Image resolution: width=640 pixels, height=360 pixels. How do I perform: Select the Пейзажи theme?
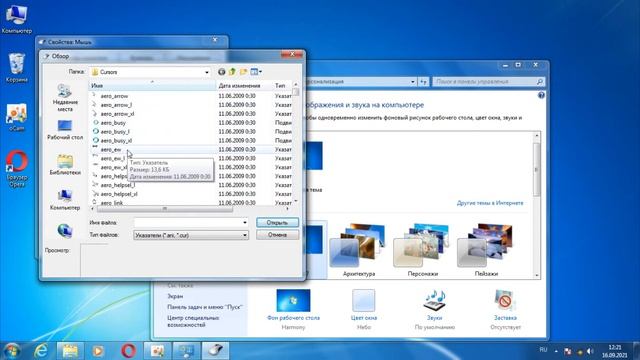(x=486, y=250)
